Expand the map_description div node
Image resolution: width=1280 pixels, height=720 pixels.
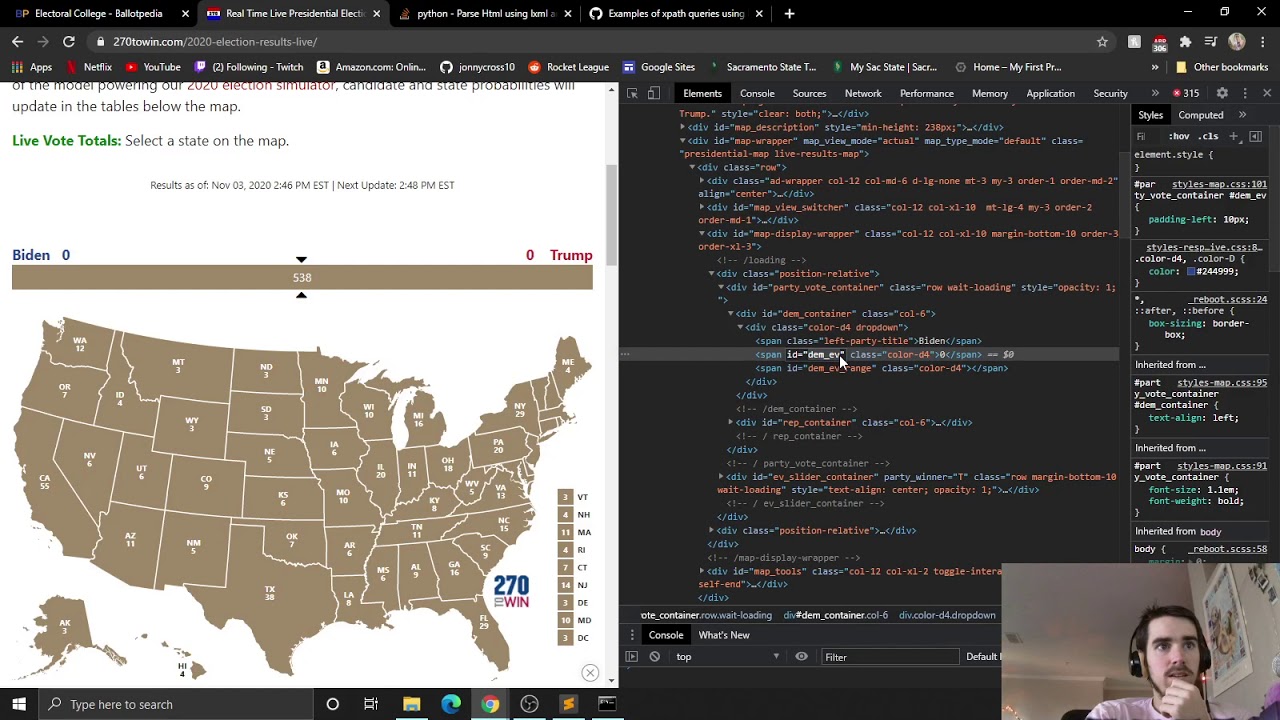point(683,127)
